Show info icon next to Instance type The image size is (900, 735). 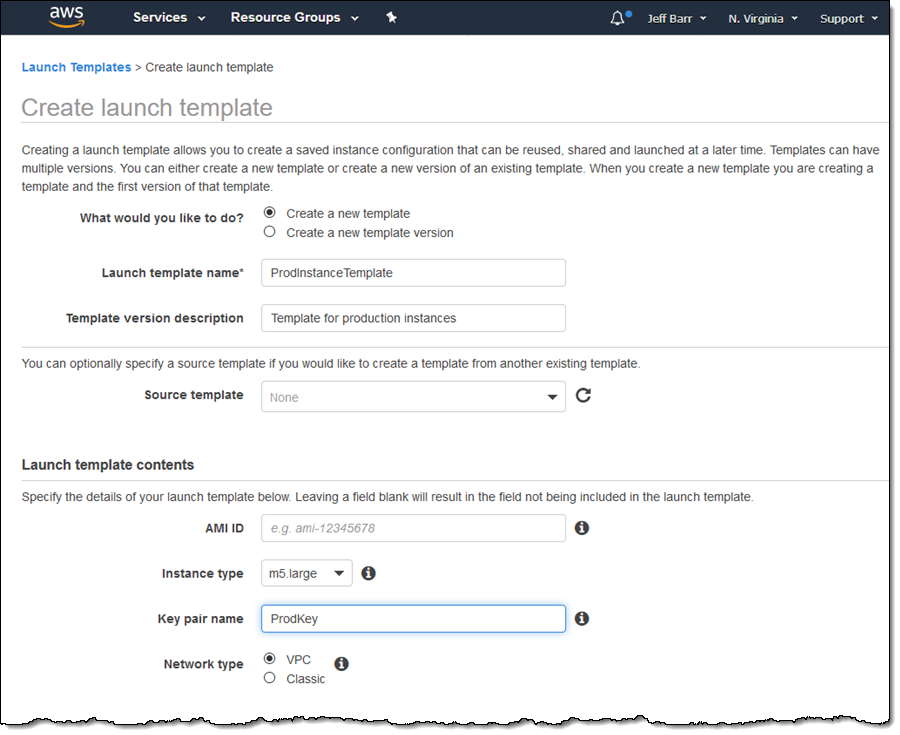point(368,573)
